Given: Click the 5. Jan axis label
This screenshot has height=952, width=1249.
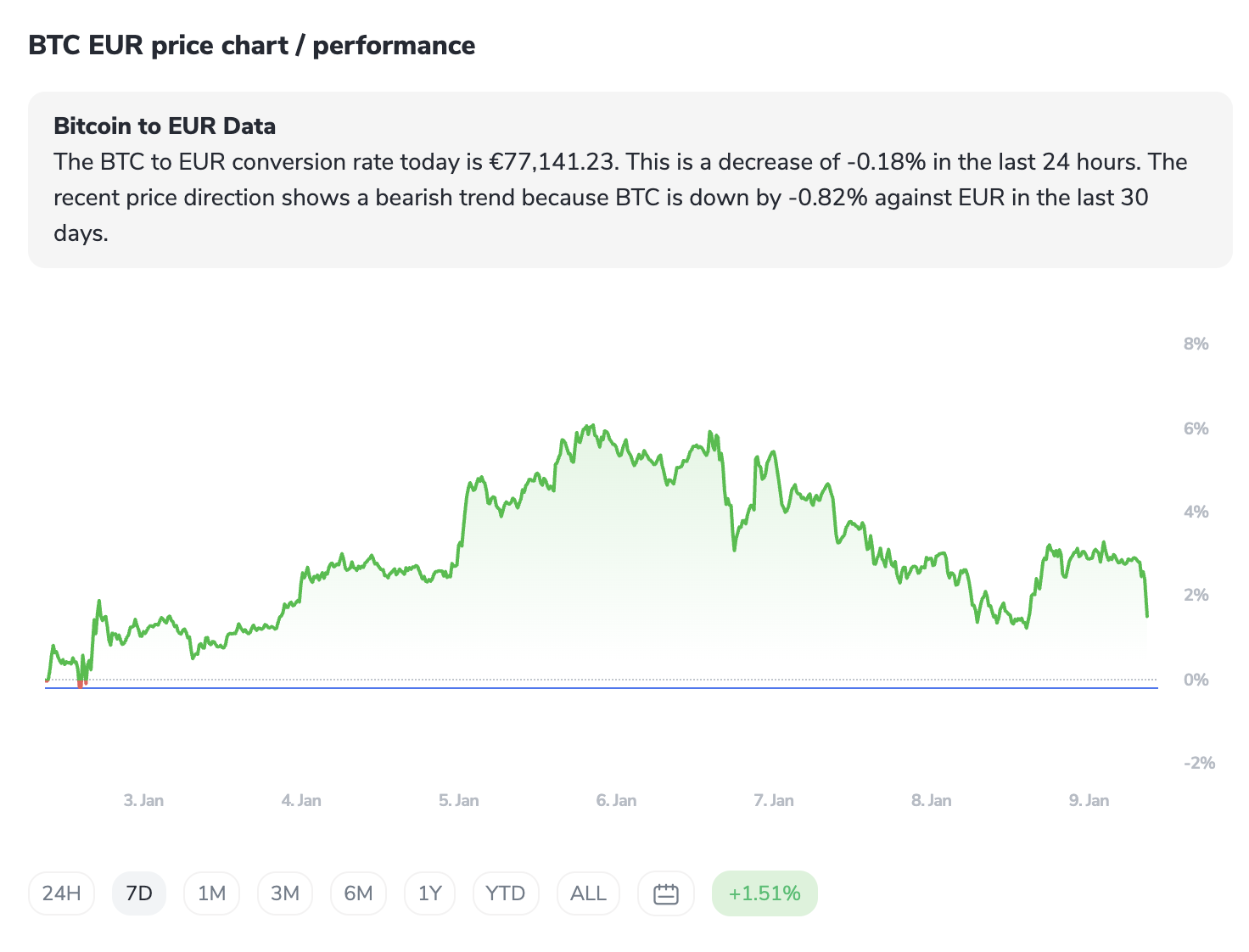Looking at the screenshot, I should 458,800.
